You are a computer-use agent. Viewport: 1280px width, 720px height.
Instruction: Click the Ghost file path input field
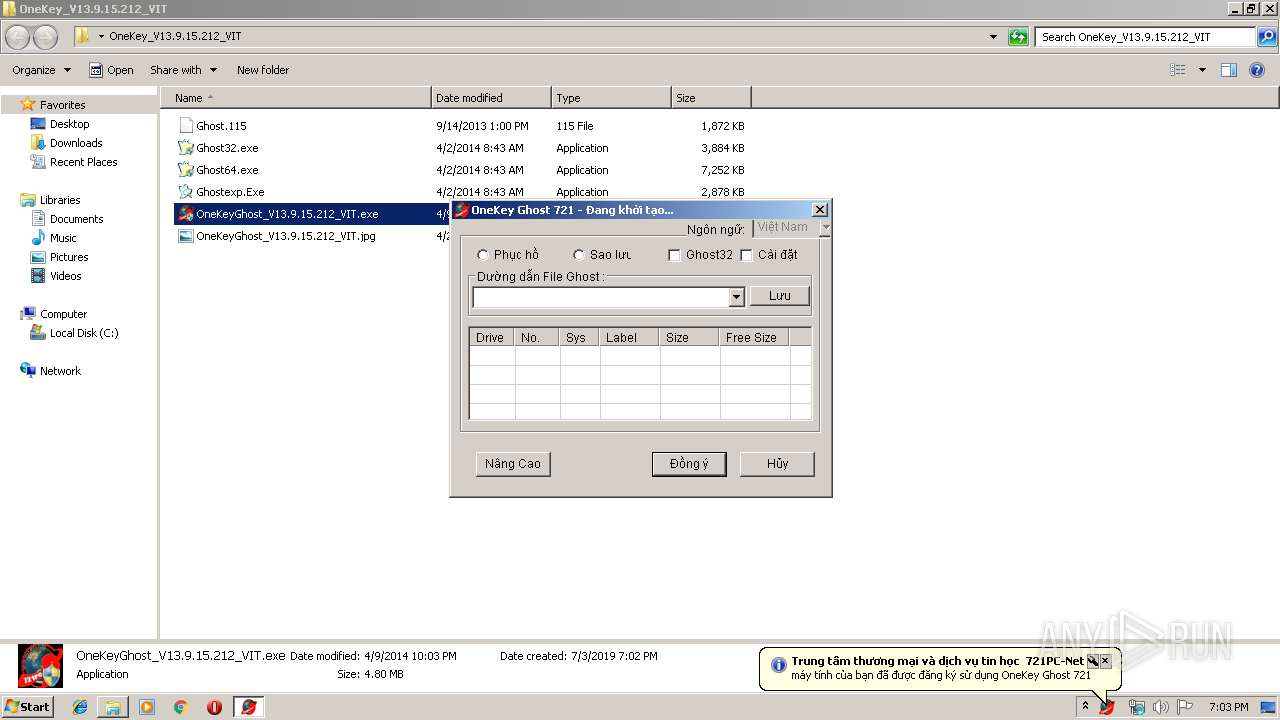(601, 297)
